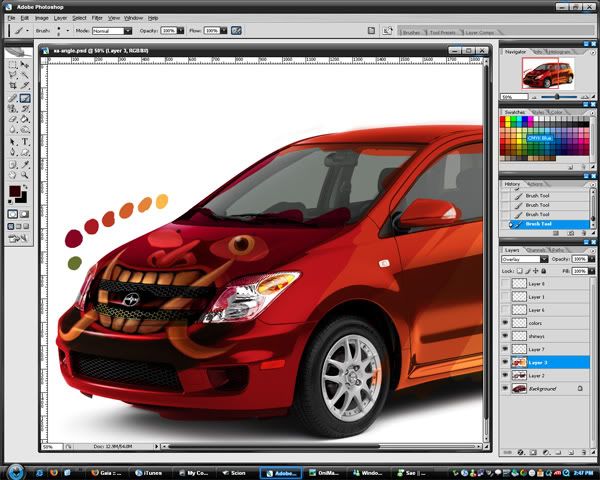600x480 pixels.
Task: Open the layer Fill arrow
Action: pos(592,271)
